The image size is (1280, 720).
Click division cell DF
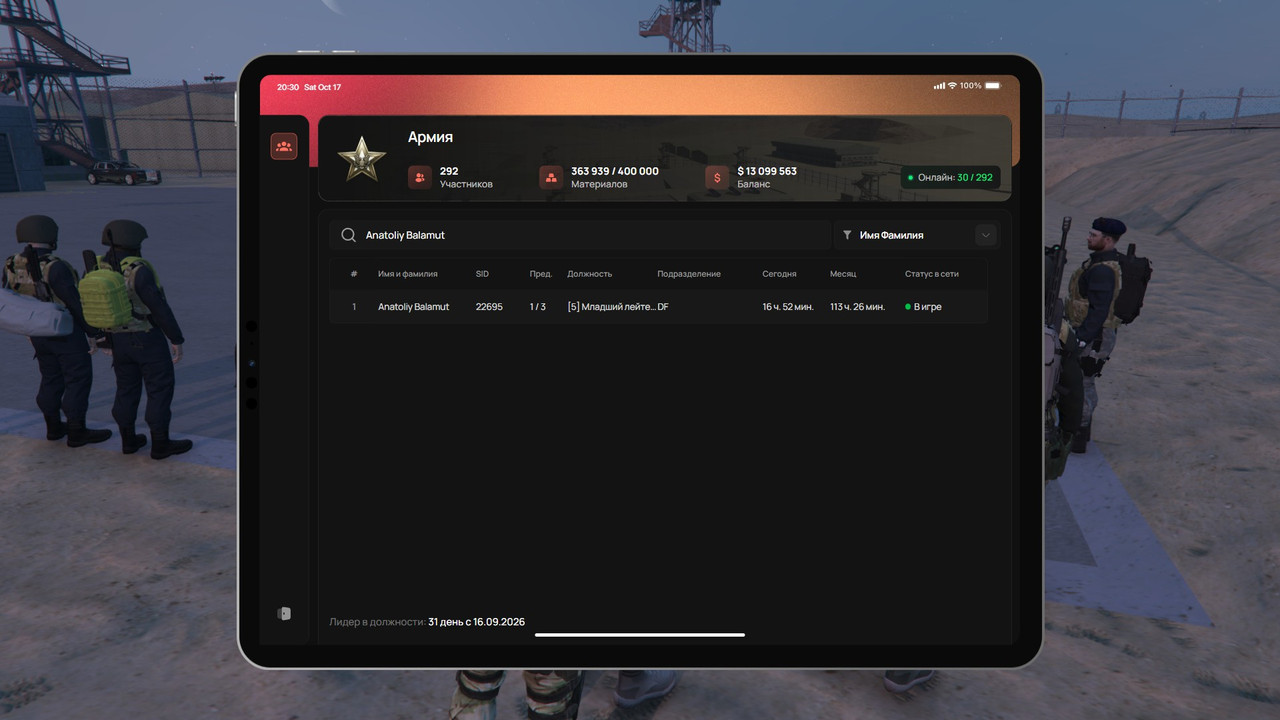point(663,307)
